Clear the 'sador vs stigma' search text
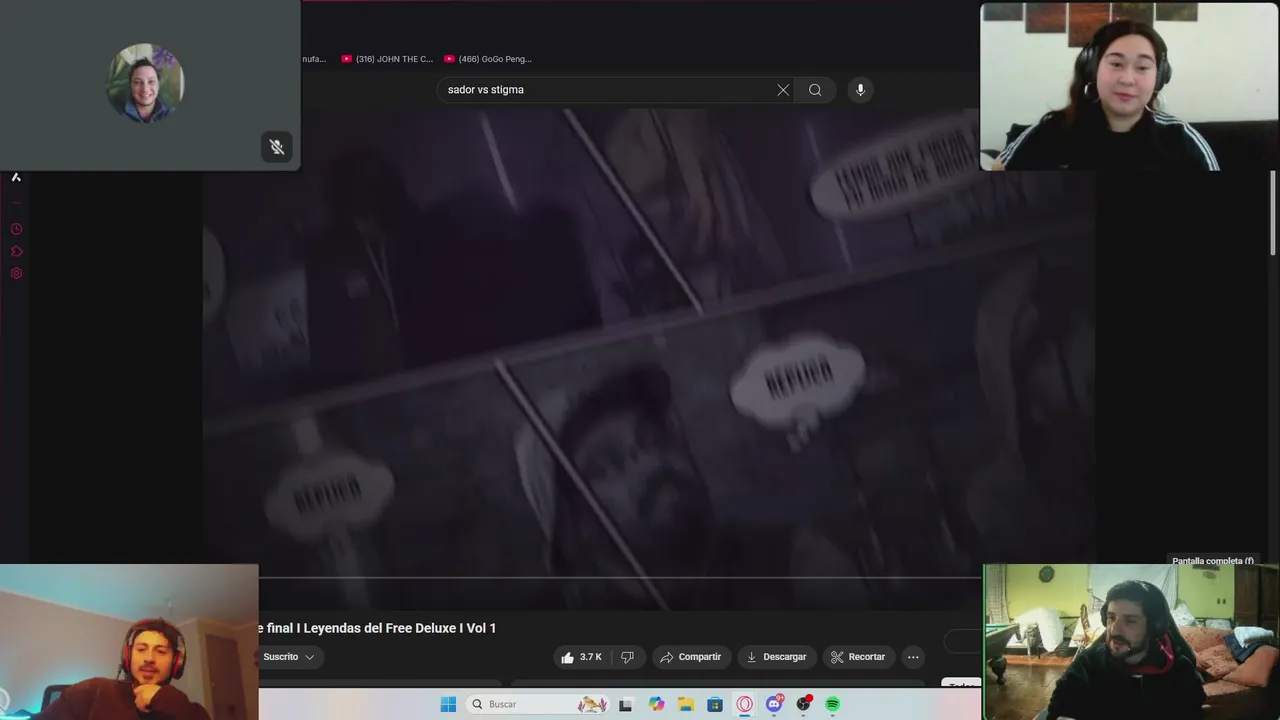This screenshot has height=720, width=1280. pyautogui.click(x=783, y=90)
